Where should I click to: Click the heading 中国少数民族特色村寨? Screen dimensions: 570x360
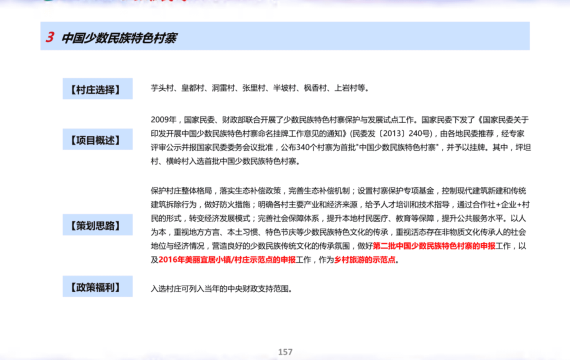pos(119,38)
